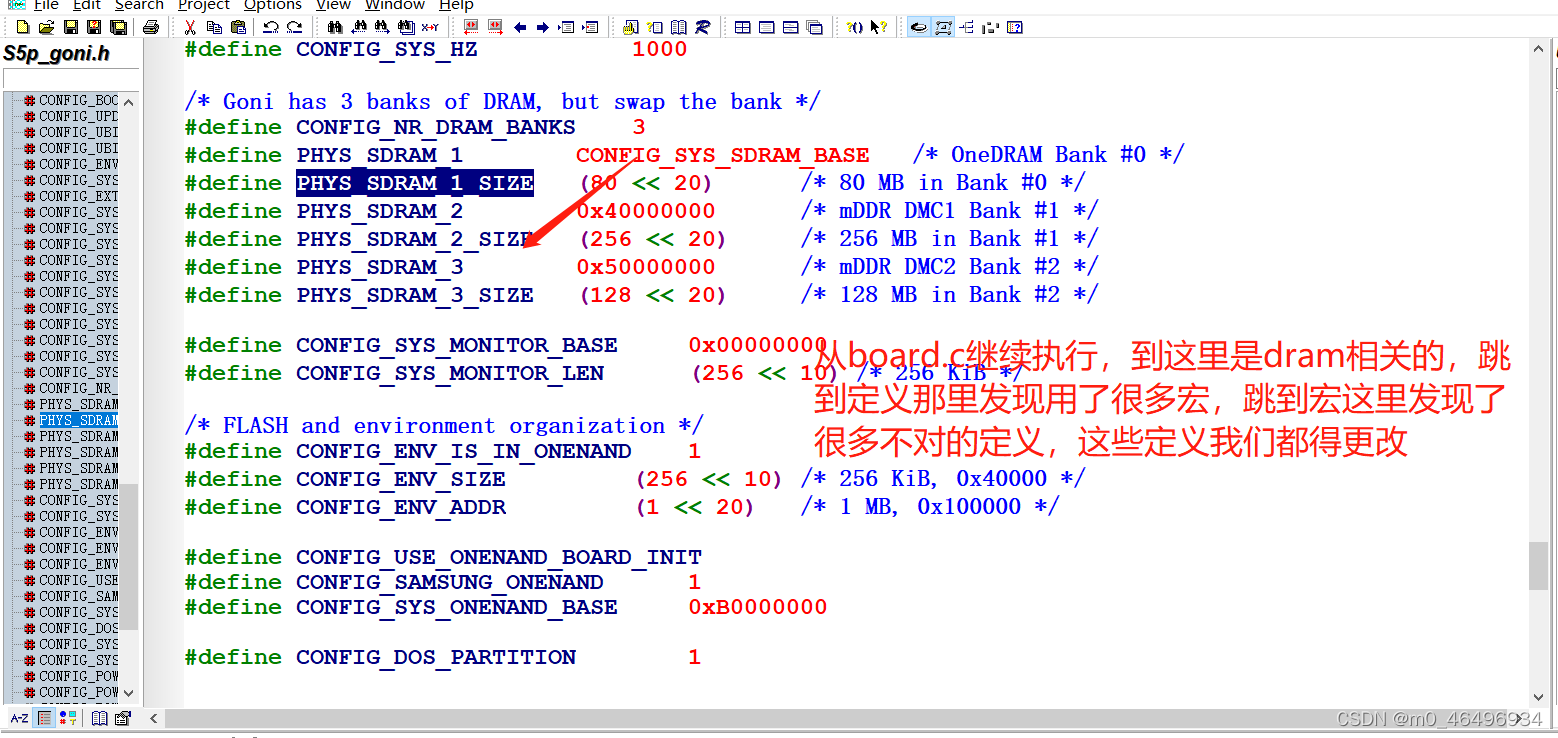Click the Redo arrow icon
The width and height of the screenshot is (1558, 738).
[x=294, y=27]
